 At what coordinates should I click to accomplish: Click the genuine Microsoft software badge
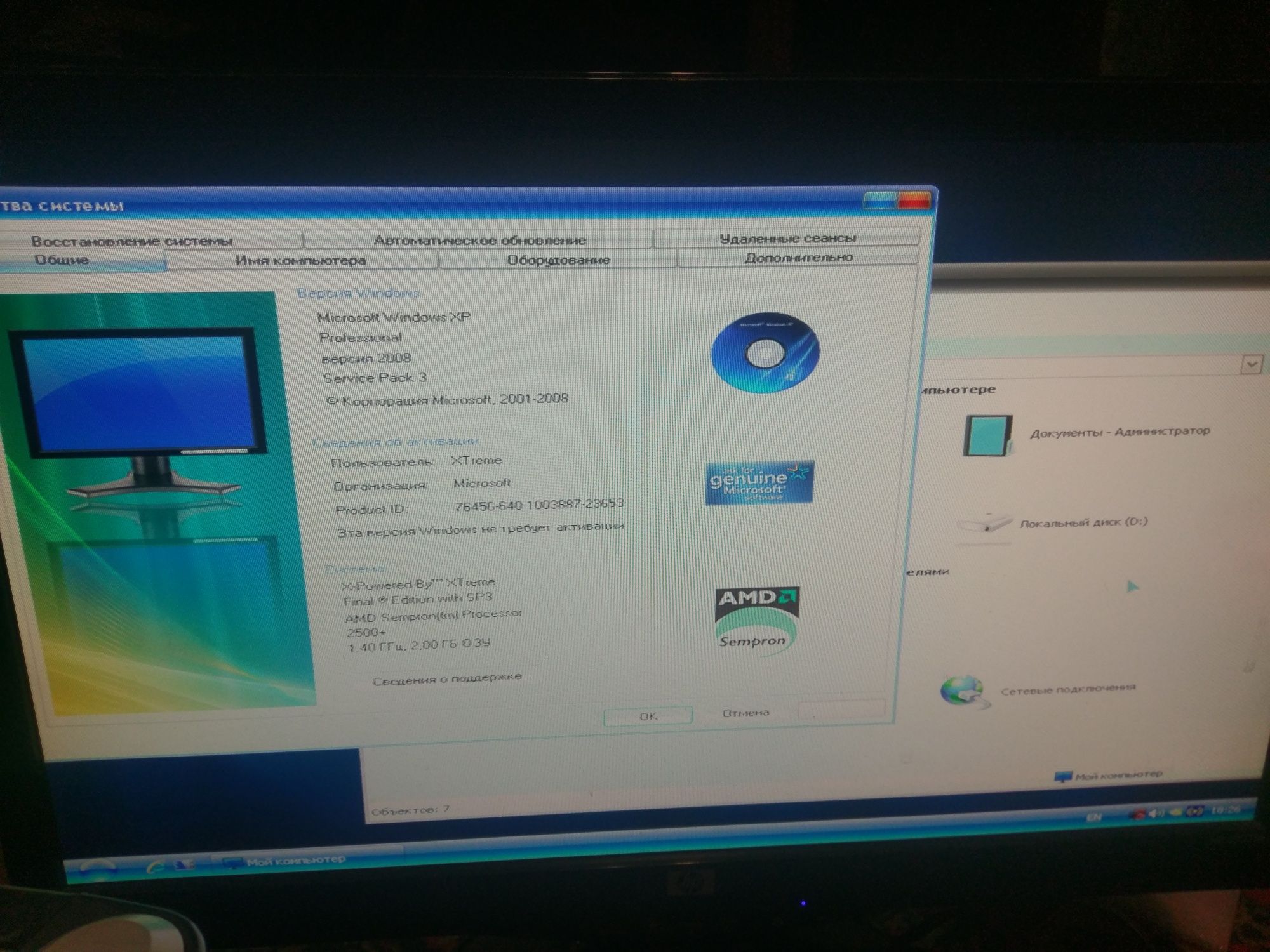759,483
